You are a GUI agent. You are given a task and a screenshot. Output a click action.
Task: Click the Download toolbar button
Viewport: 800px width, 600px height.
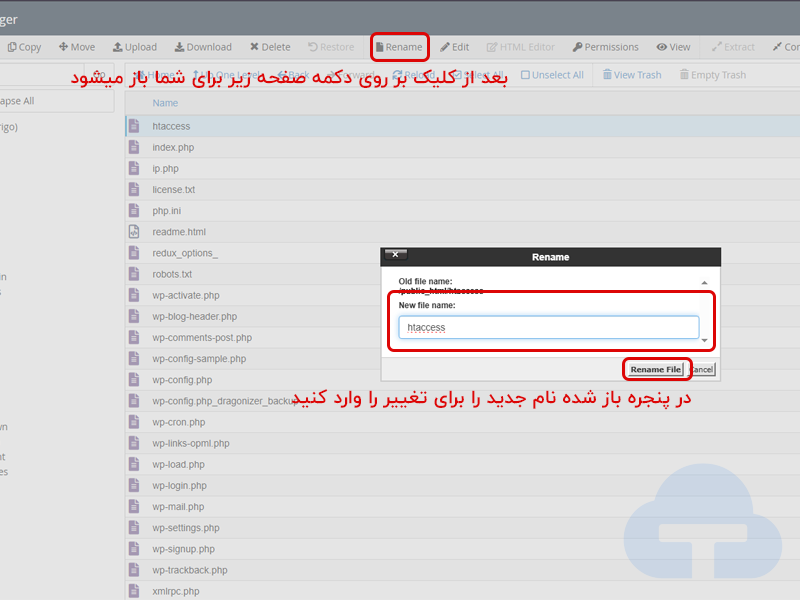[203, 47]
